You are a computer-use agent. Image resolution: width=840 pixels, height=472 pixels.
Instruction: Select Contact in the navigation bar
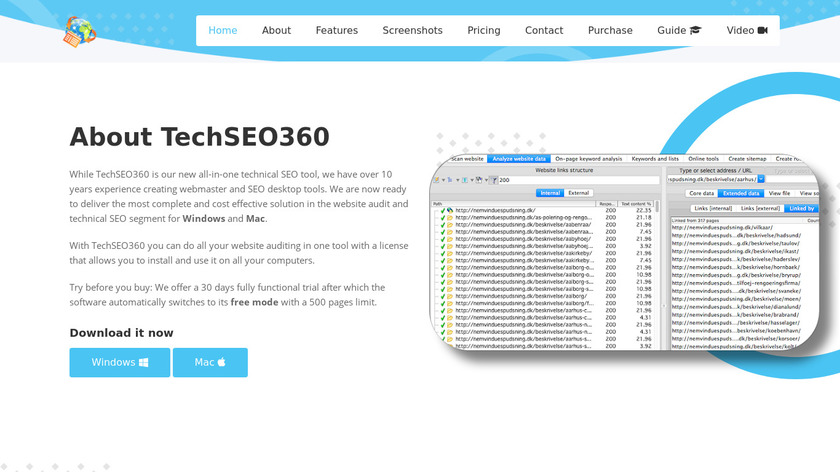tap(544, 31)
